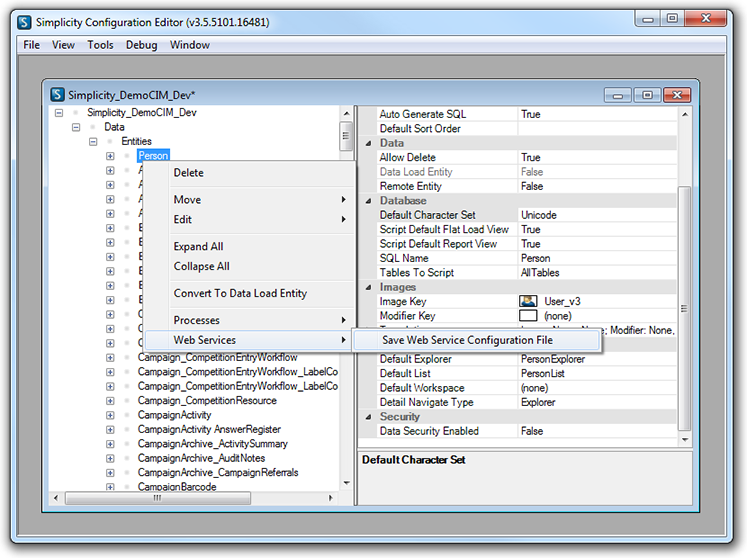The height and width of the screenshot is (558, 747).
Task: Open the View menu
Action: tap(63, 45)
